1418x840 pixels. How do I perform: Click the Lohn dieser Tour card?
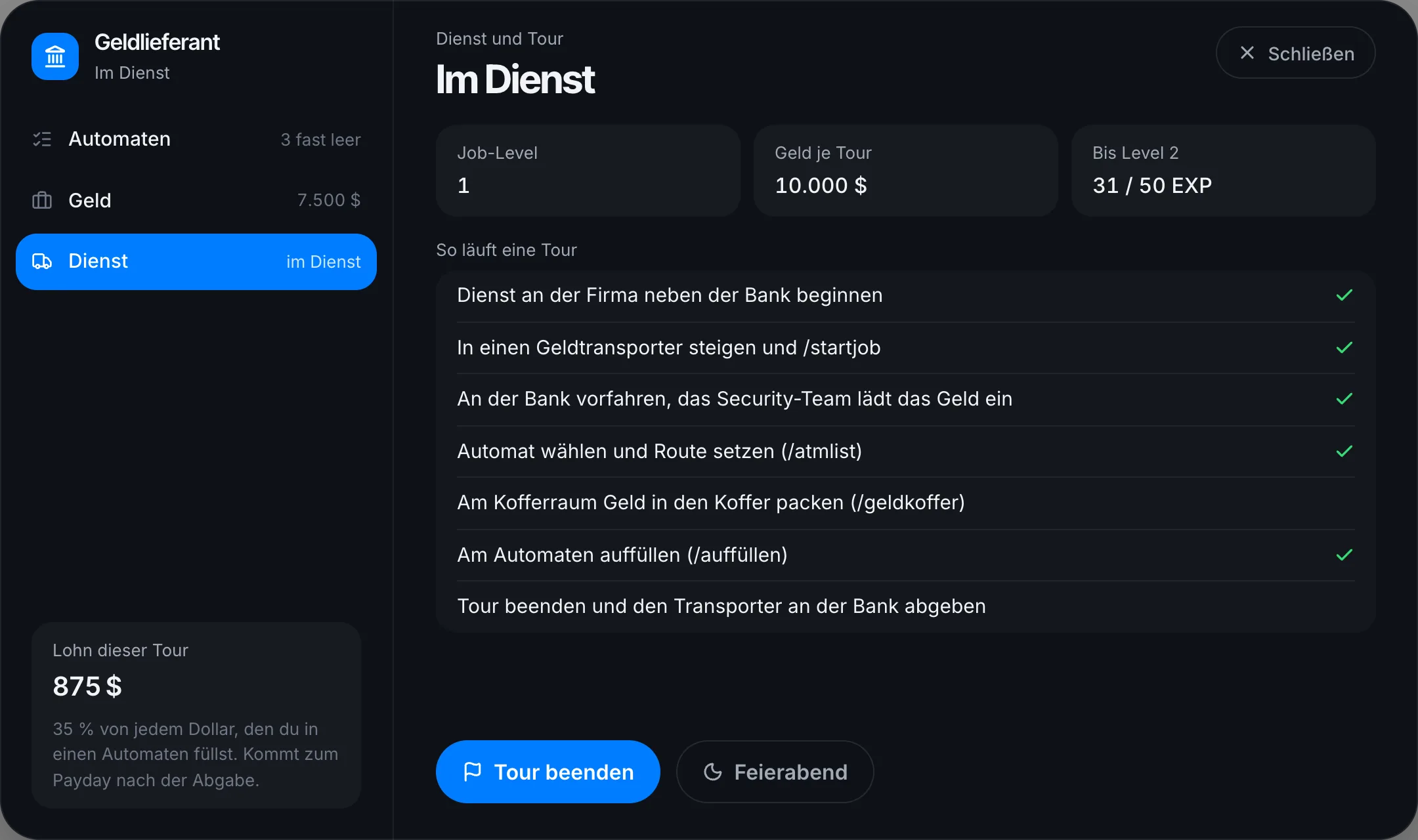pyautogui.click(x=196, y=715)
